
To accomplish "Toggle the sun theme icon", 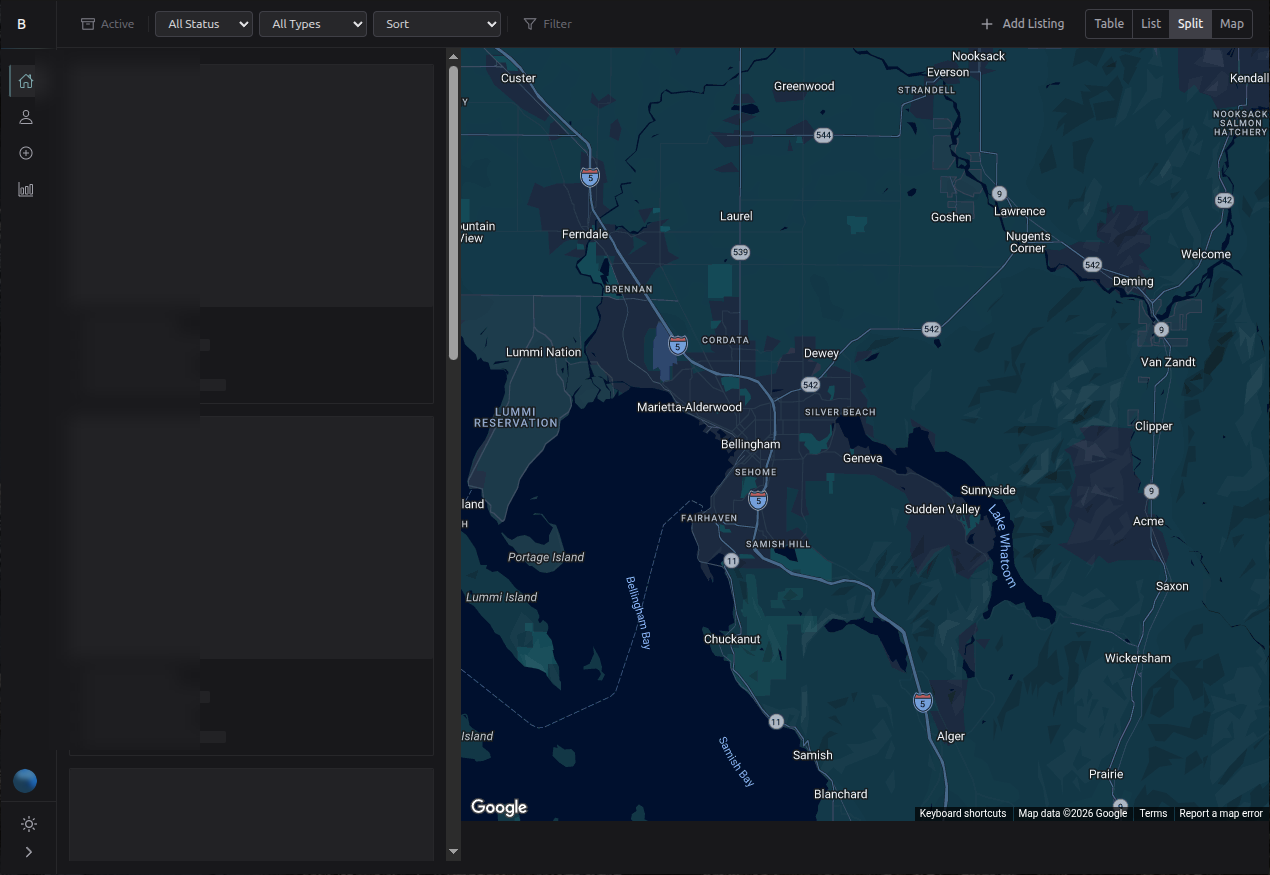I will point(28,824).
